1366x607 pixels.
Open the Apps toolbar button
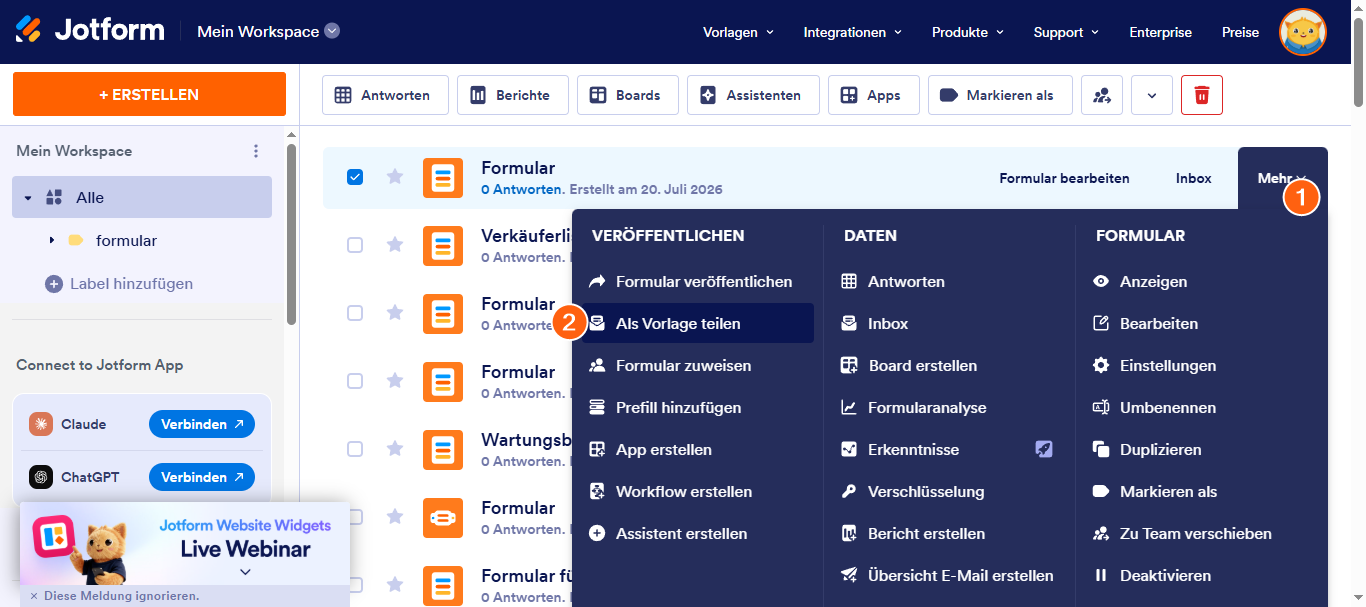pyautogui.click(x=874, y=95)
